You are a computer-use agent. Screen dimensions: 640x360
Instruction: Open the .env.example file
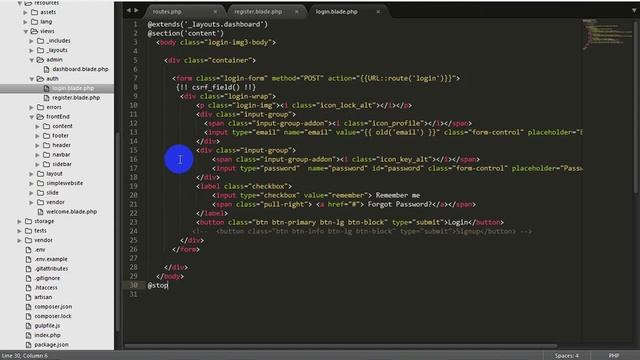51,259
